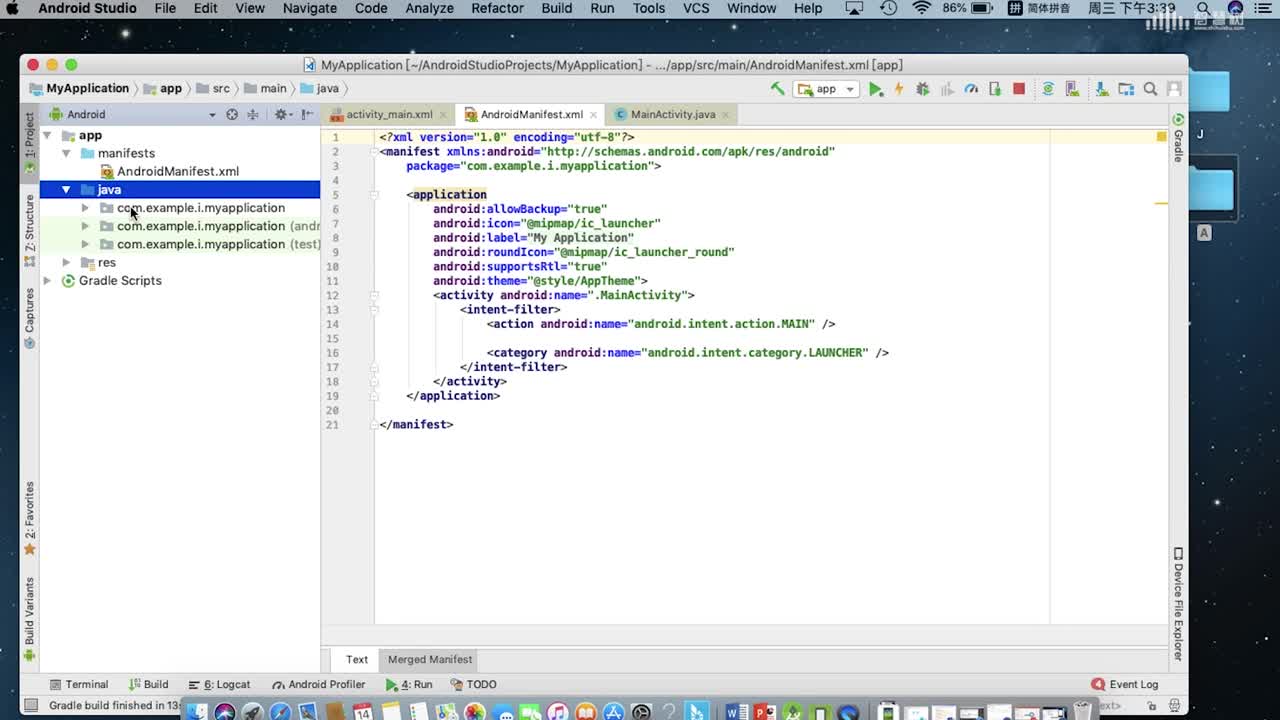Expand the res folder

pyautogui.click(x=66, y=262)
